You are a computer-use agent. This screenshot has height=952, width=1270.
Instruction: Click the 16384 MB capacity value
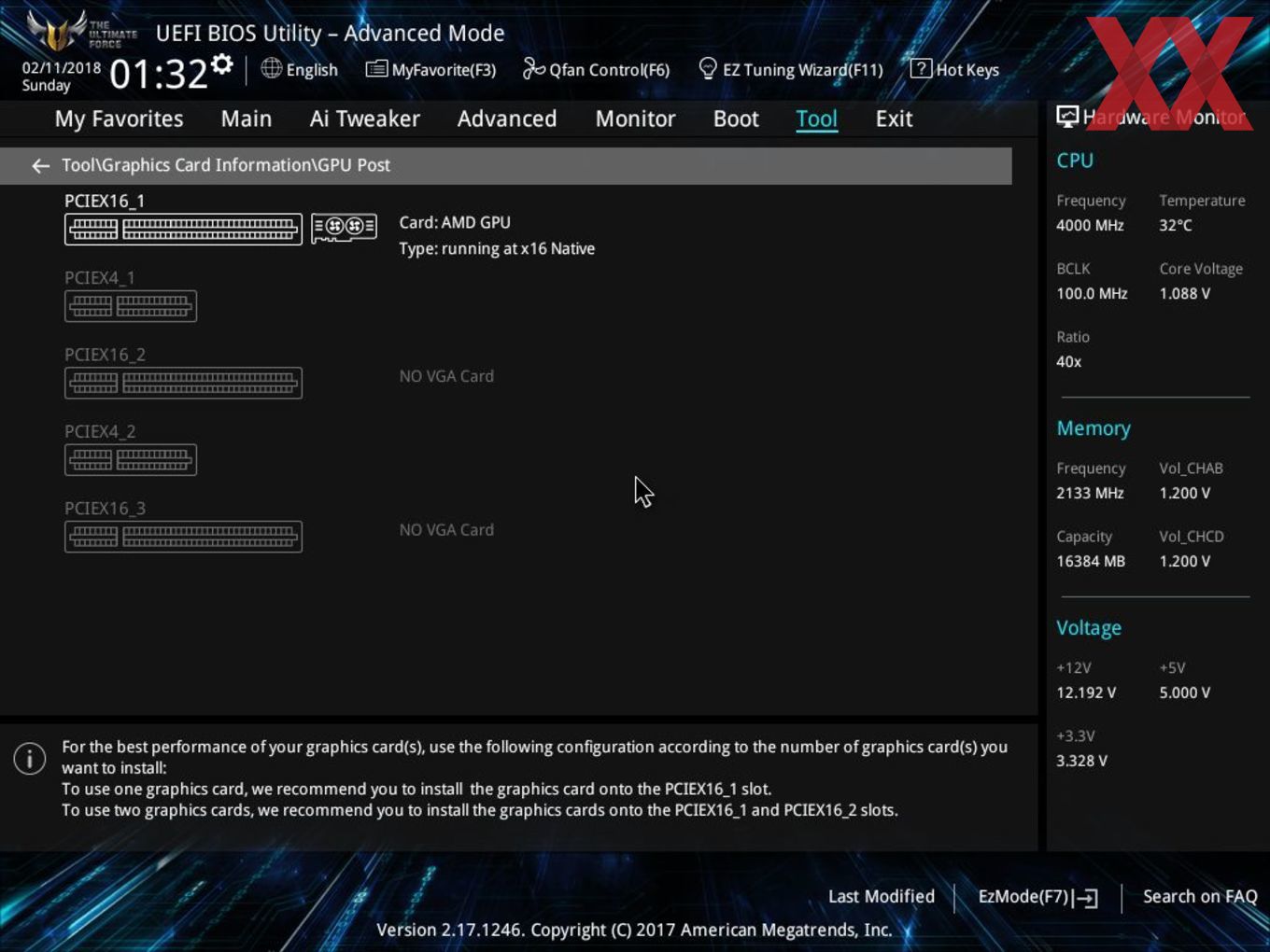coord(1091,561)
